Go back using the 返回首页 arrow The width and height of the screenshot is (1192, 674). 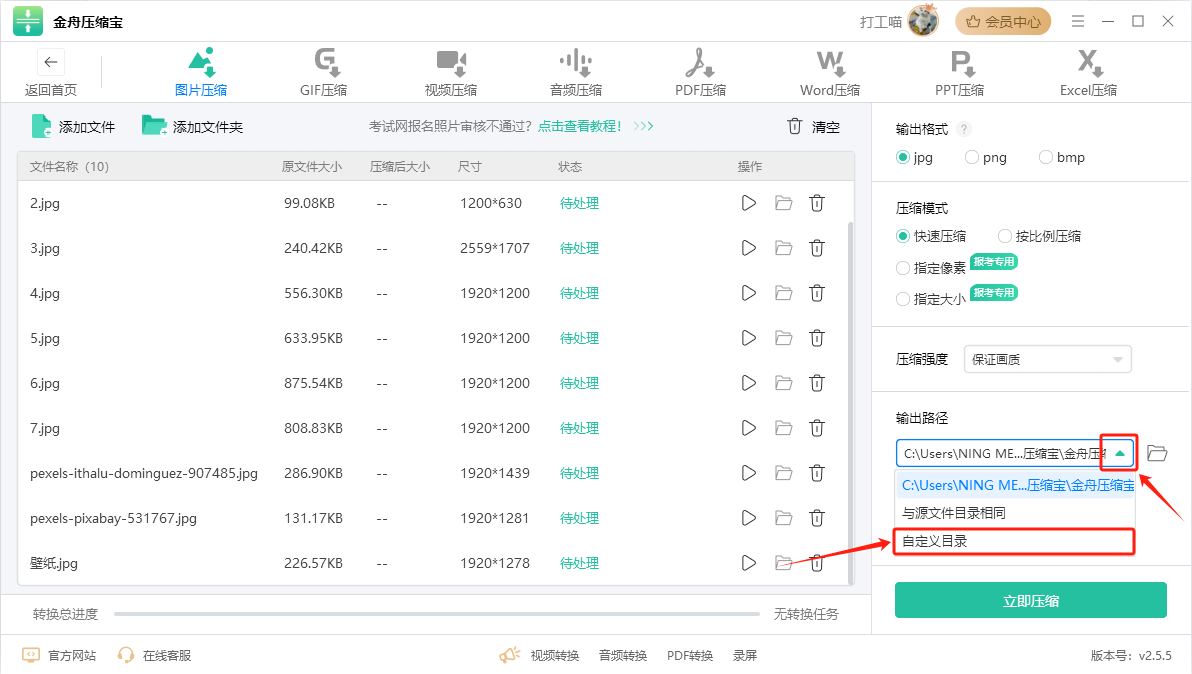pyautogui.click(x=51, y=62)
